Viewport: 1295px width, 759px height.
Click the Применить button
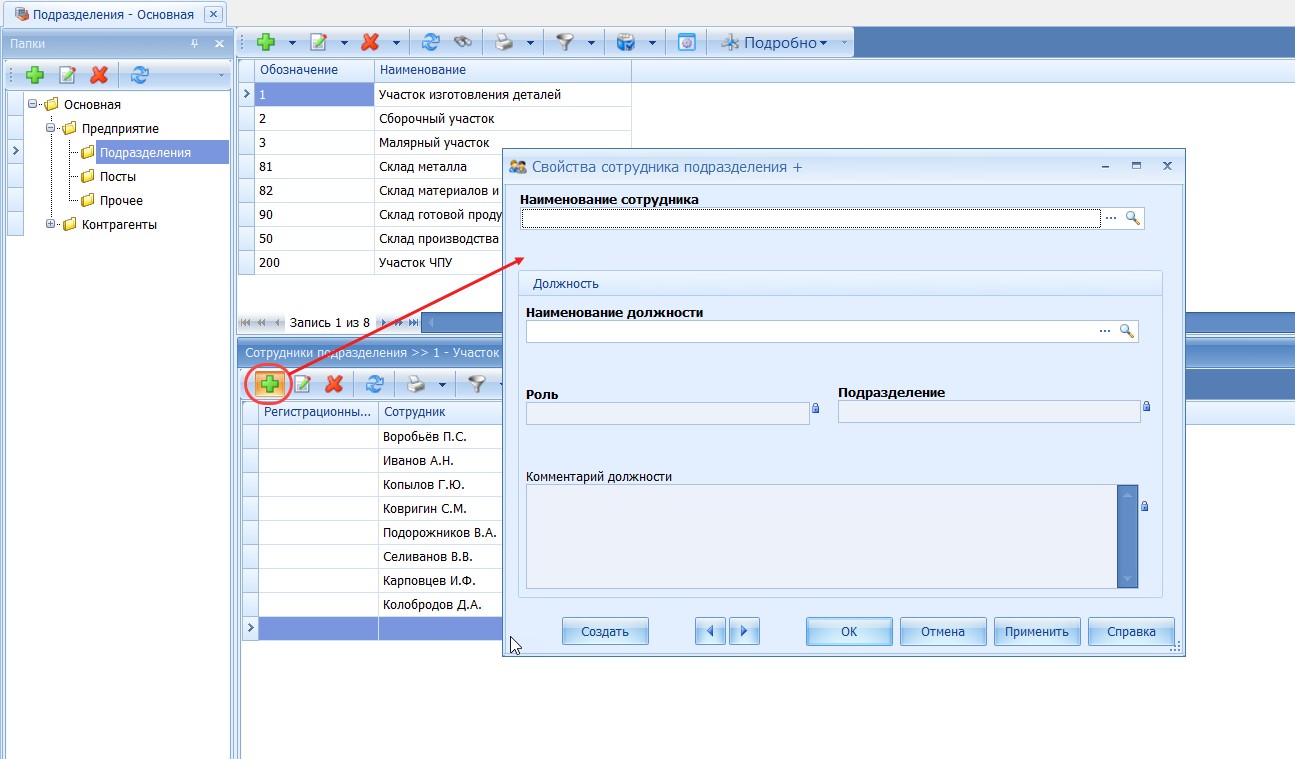(1038, 631)
